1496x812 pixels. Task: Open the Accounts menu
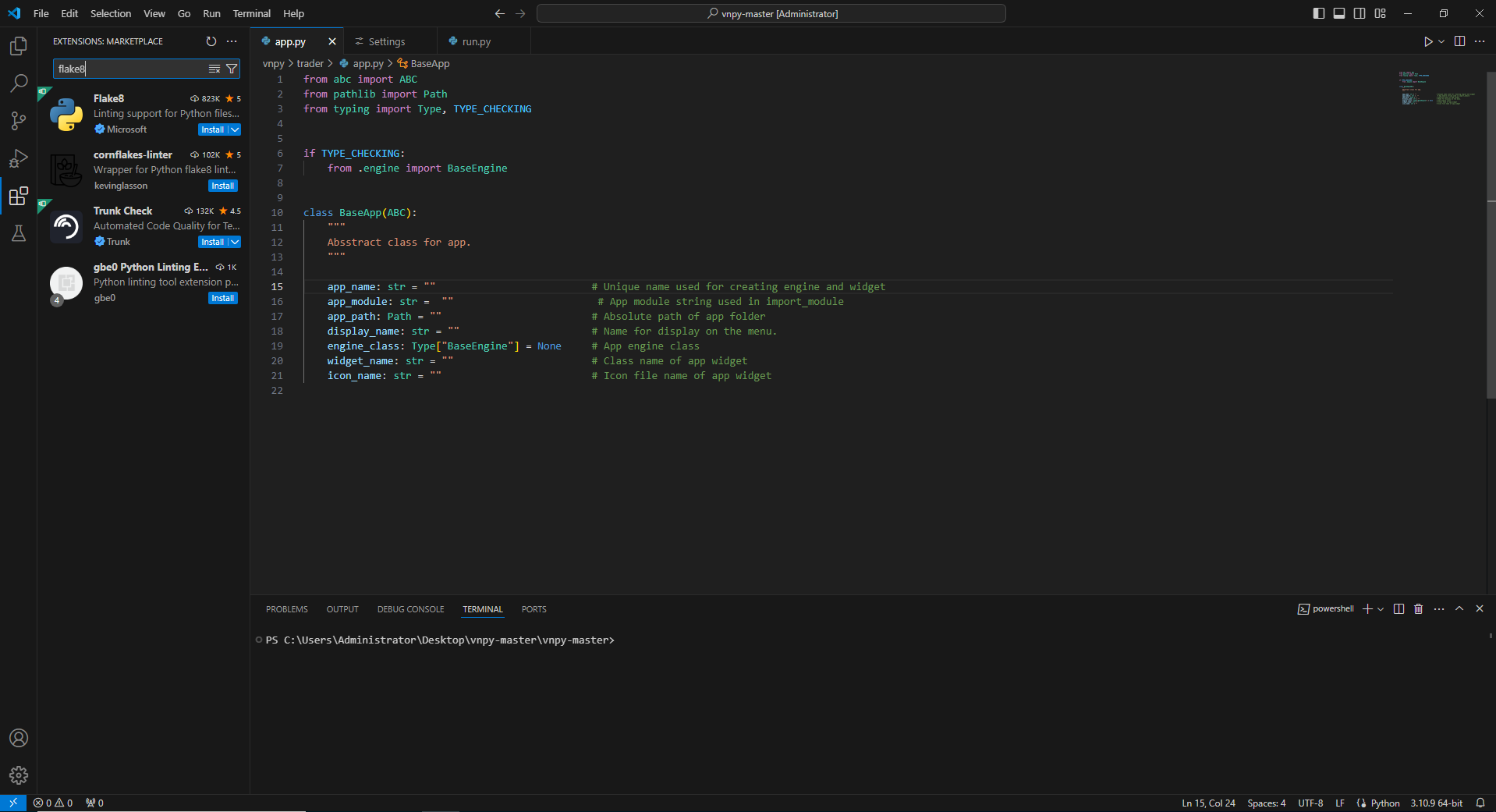19,738
